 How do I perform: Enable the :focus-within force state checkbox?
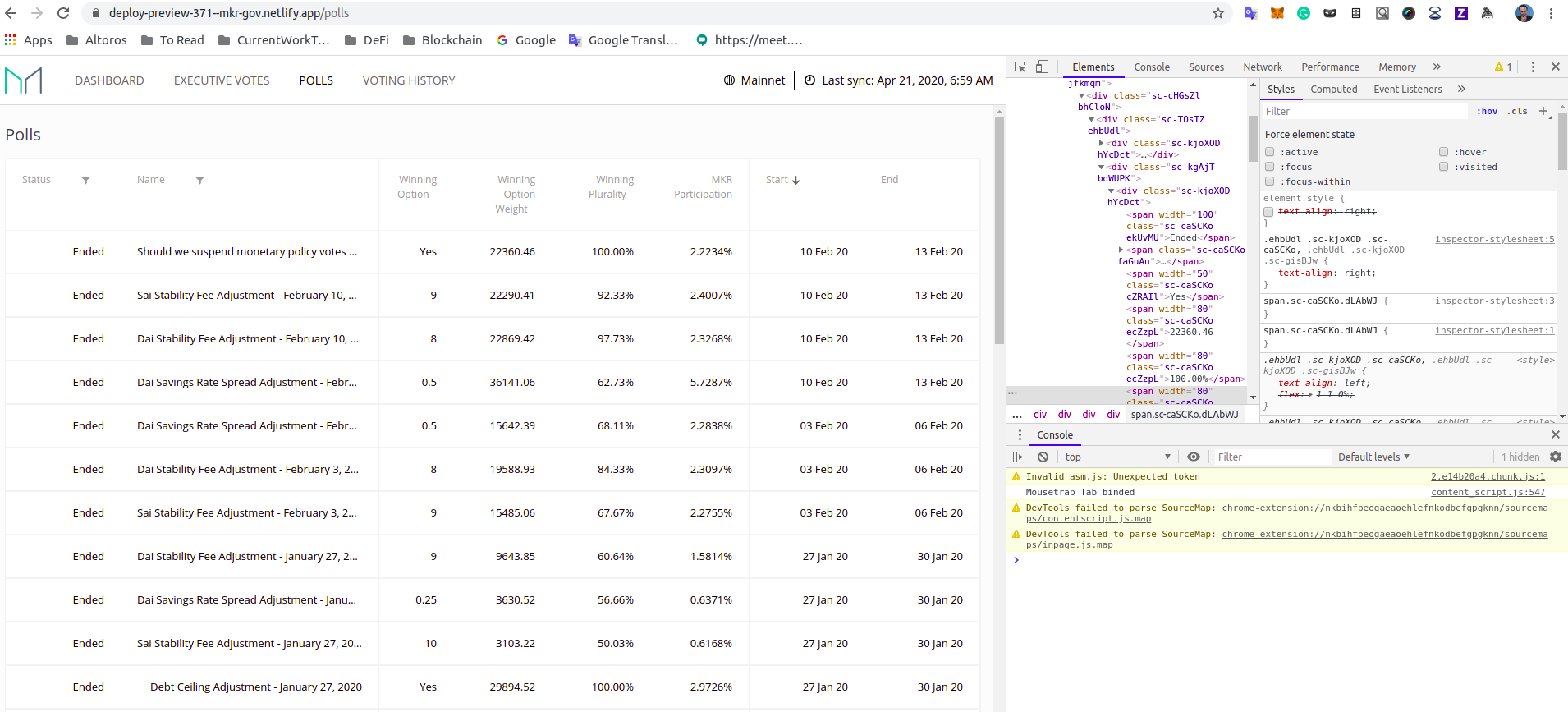tap(1269, 181)
